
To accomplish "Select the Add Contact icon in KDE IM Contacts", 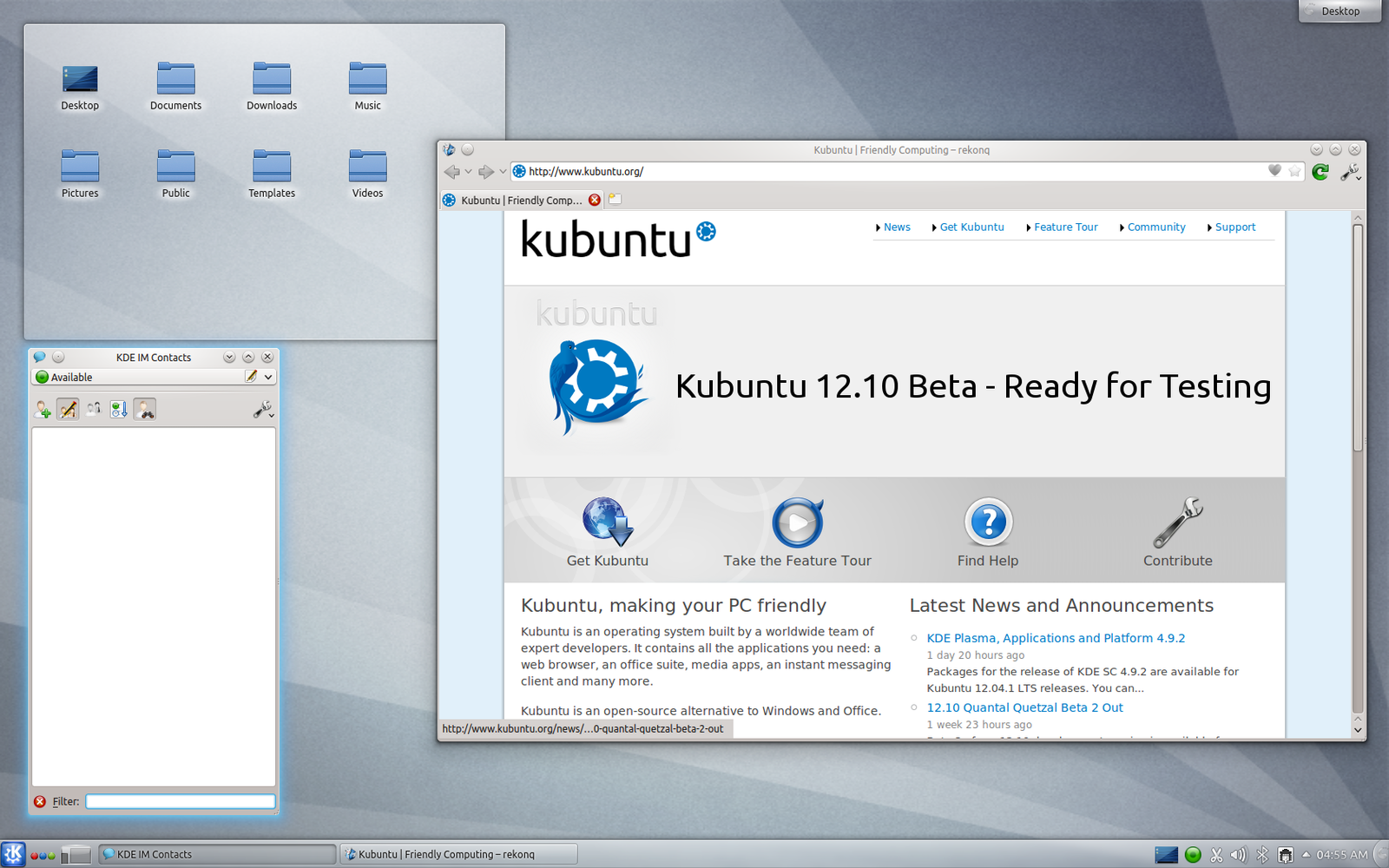I will (x=42, y=409).
